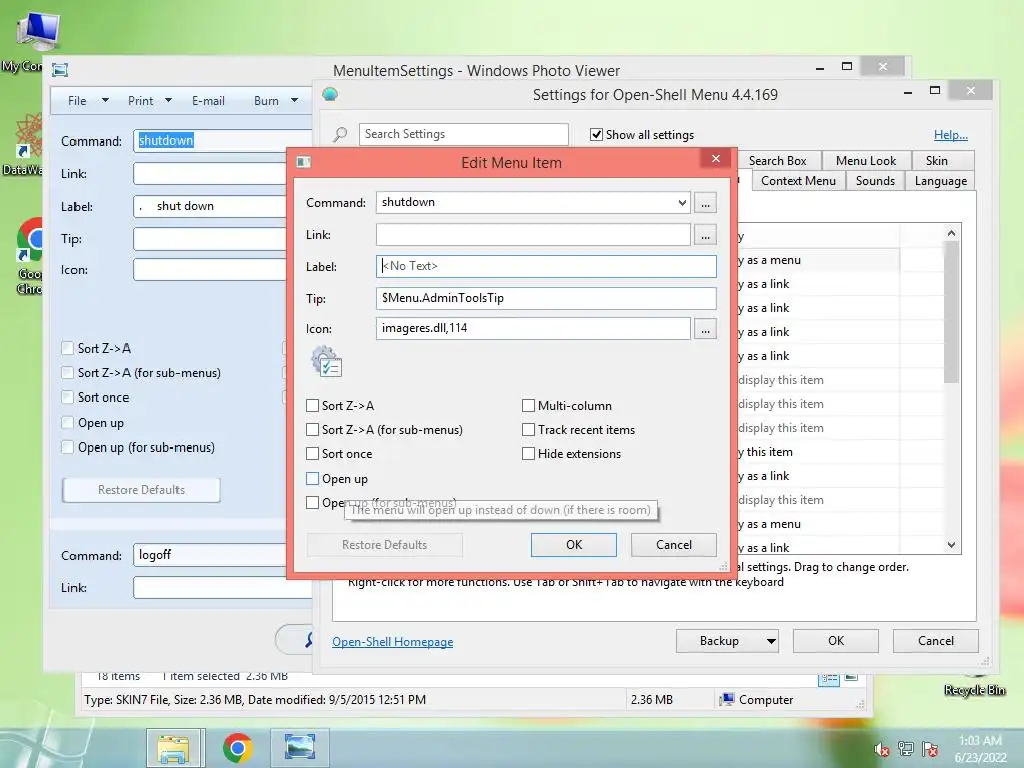Check Sort once in Edit Menu Item dialog
1024x768 pixels.
[x=312, y=454]
